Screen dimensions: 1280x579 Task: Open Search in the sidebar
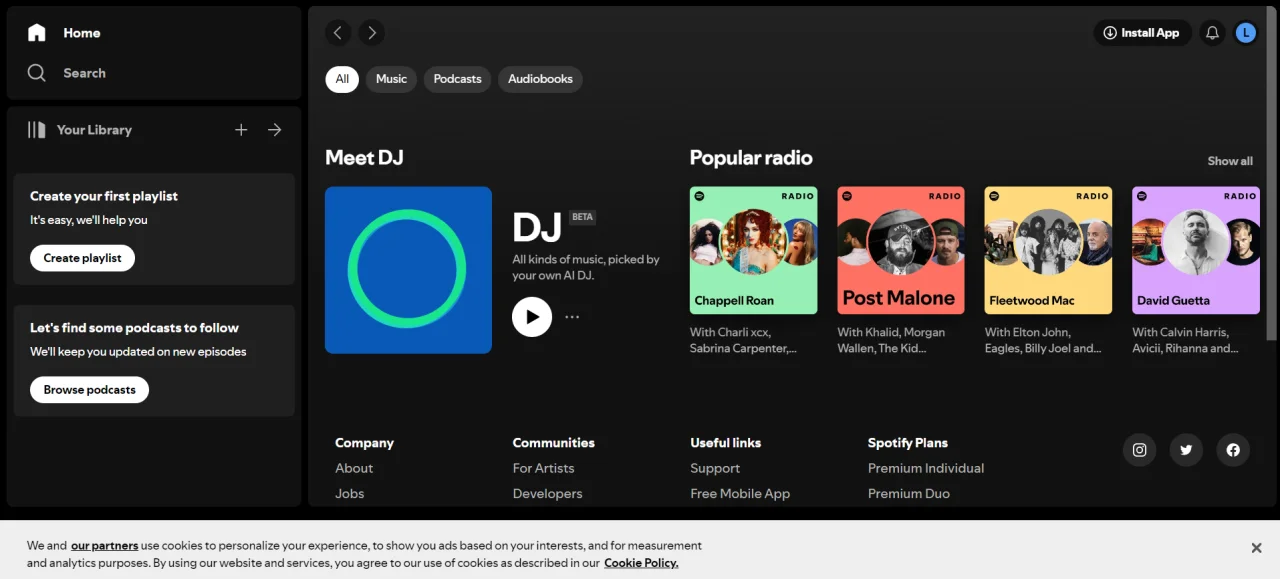66,73
